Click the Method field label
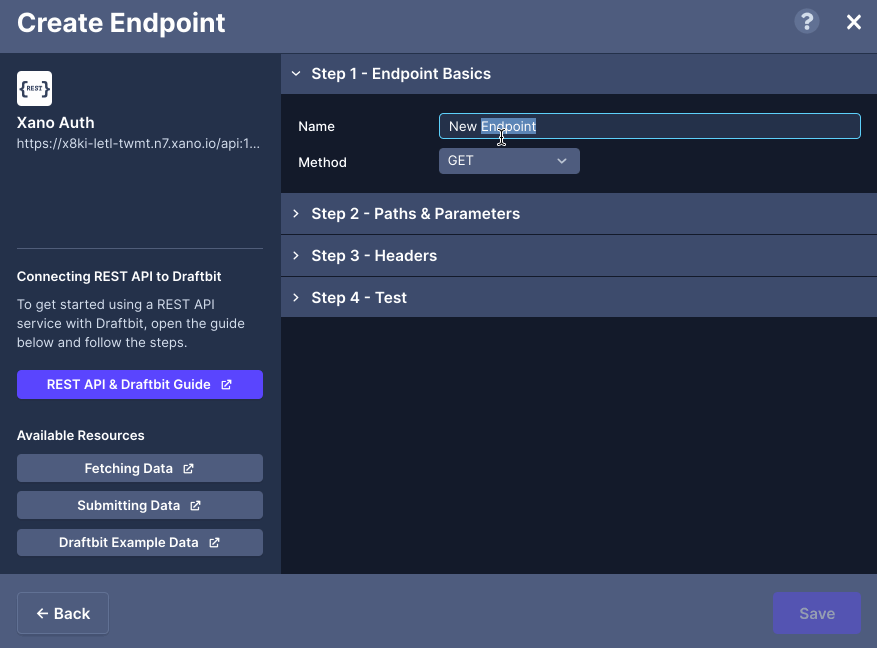The height and width of the screenshot is (648, 877). pyautogui.click(x=322, y=163)
